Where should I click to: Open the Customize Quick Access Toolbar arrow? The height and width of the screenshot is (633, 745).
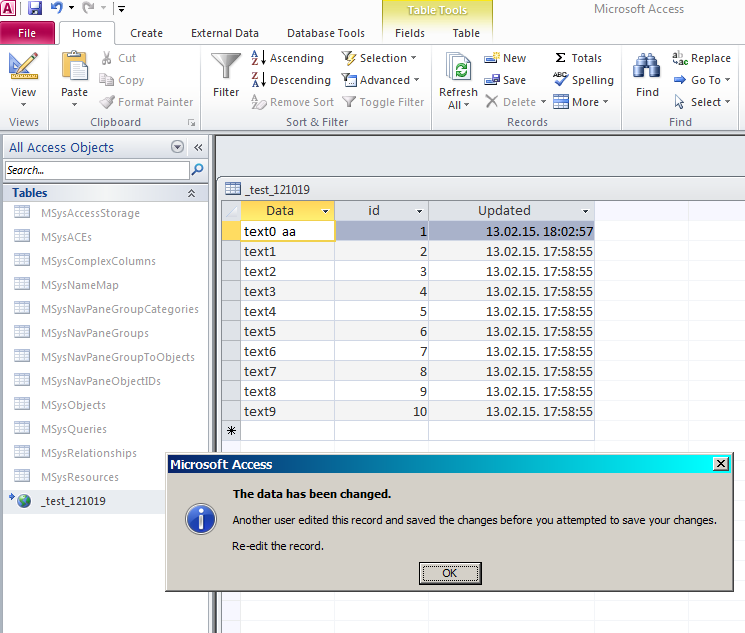121,9
